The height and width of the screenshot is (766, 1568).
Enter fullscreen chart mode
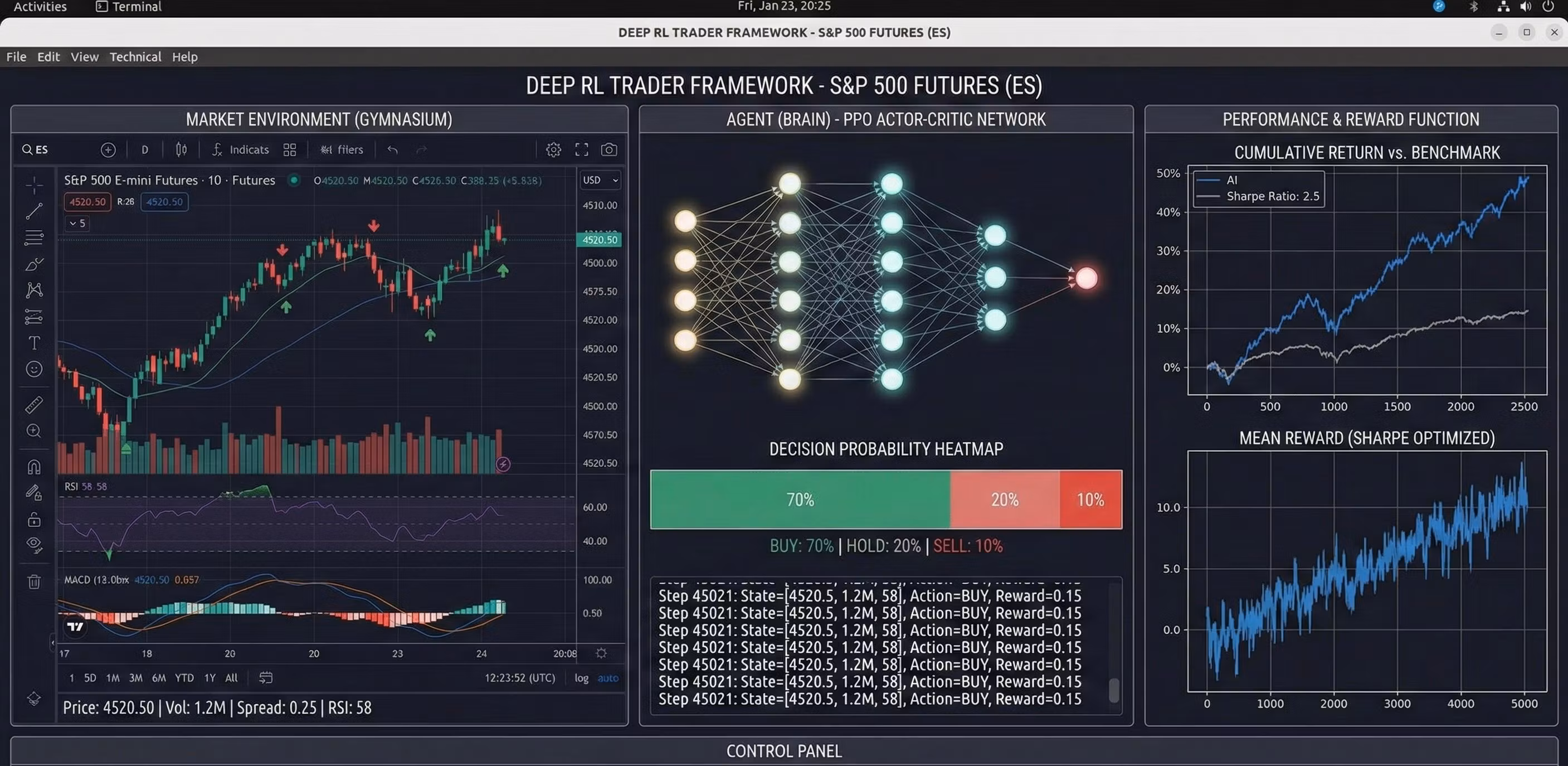point(581,150)
